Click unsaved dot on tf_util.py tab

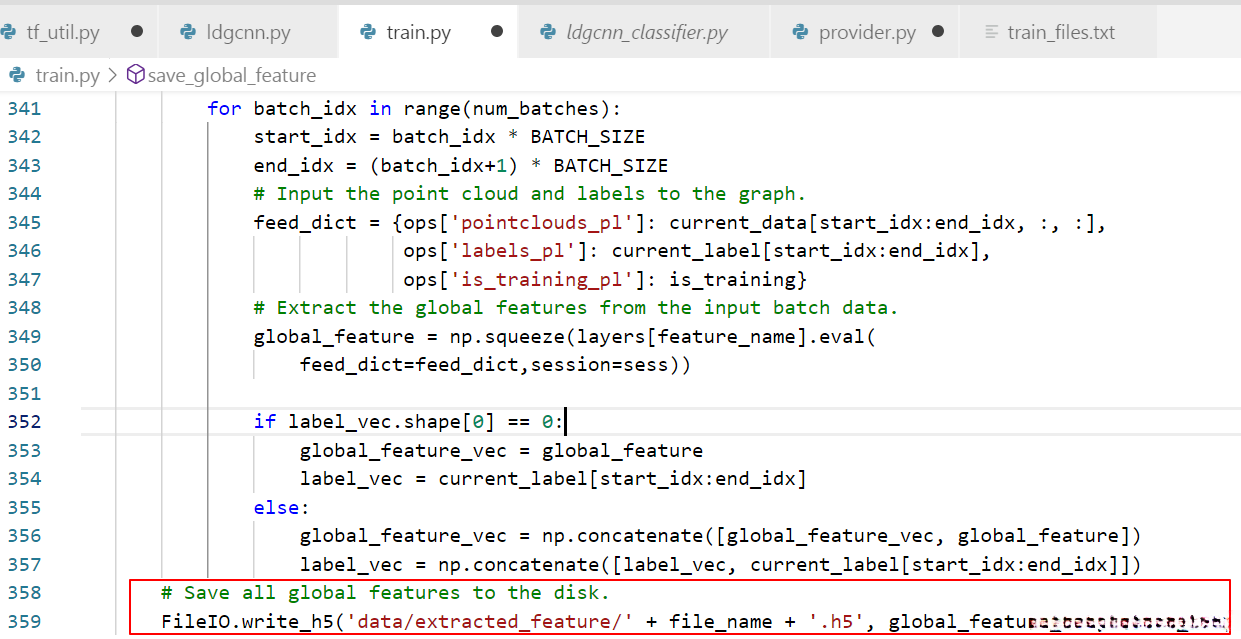tap(137, 31)
